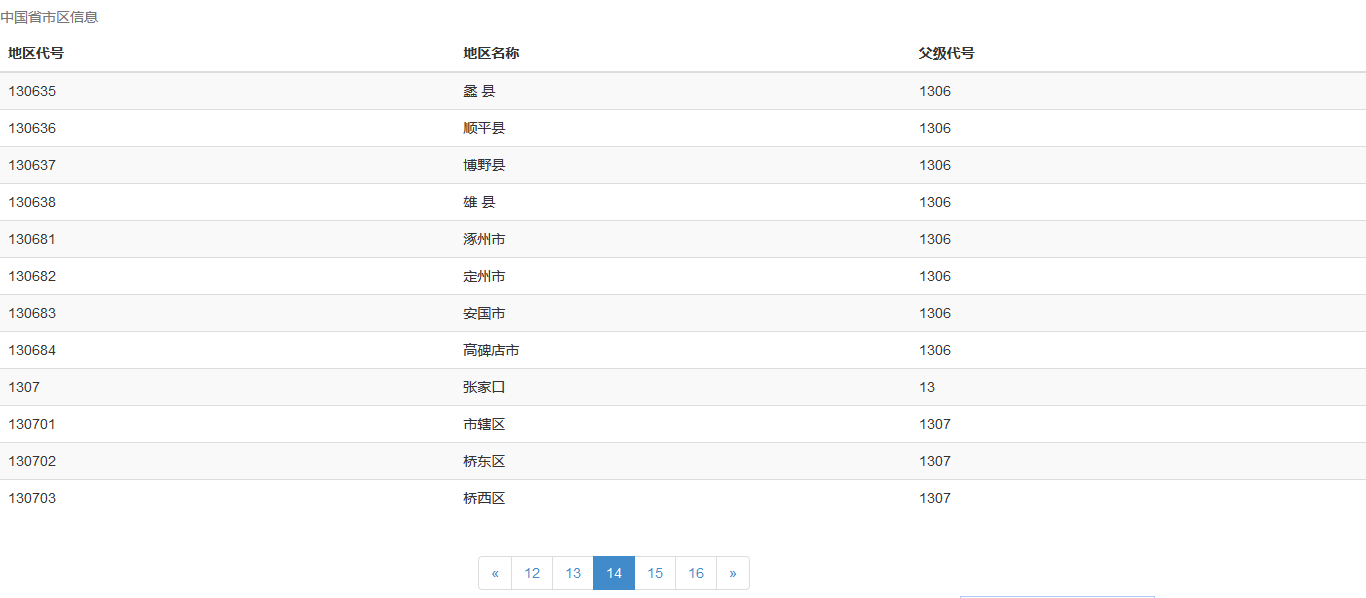This screenshot has width=1366, height=598.
Task: Click parent code 1306 in 顺平县 row
Action: [x=935, y=128]
